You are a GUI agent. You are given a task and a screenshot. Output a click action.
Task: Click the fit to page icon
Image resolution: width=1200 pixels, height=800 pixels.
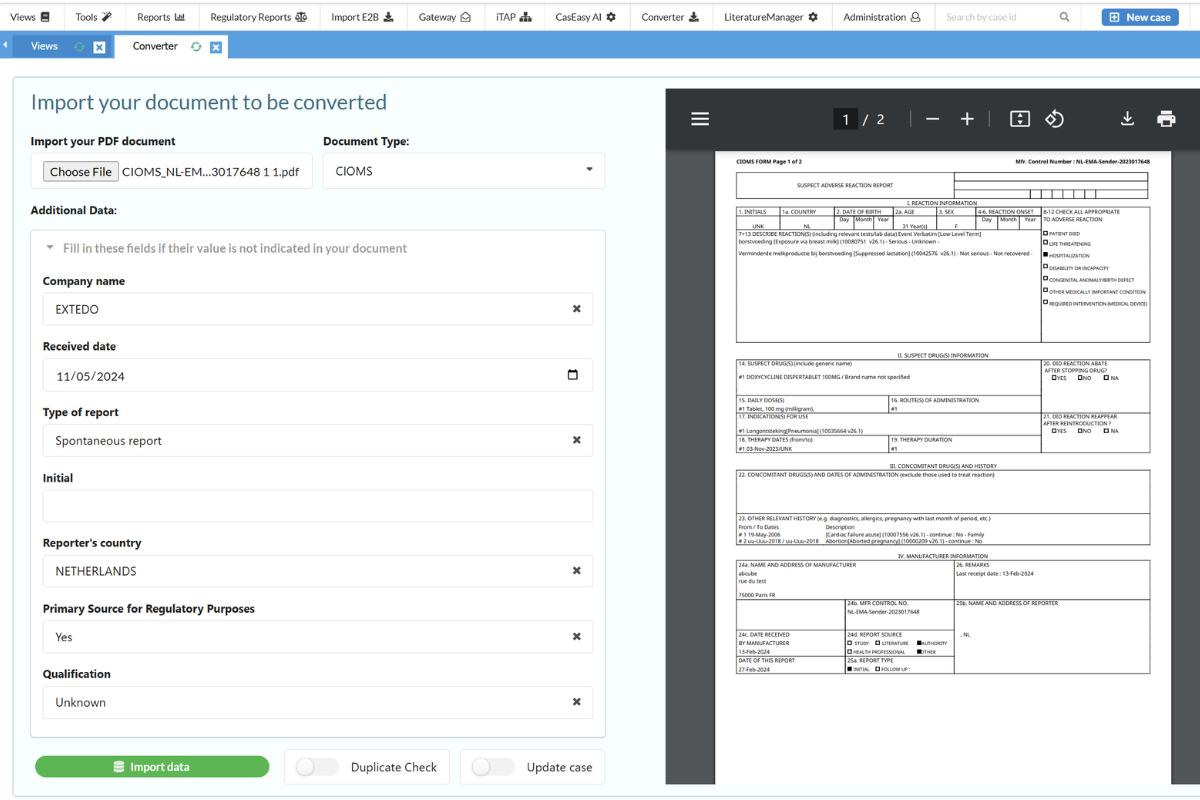coord(1020,119)
